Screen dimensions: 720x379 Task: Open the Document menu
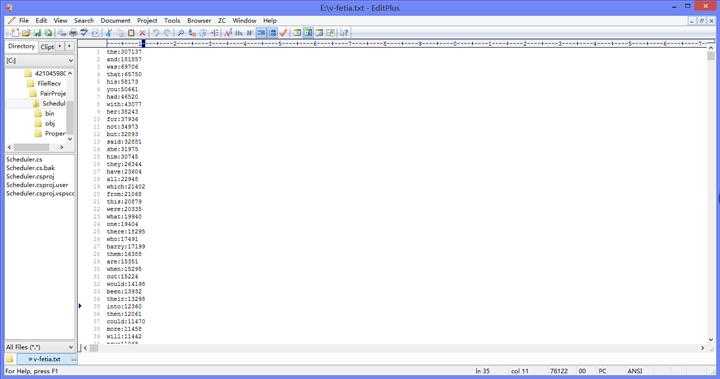click(x=115, y=21)
